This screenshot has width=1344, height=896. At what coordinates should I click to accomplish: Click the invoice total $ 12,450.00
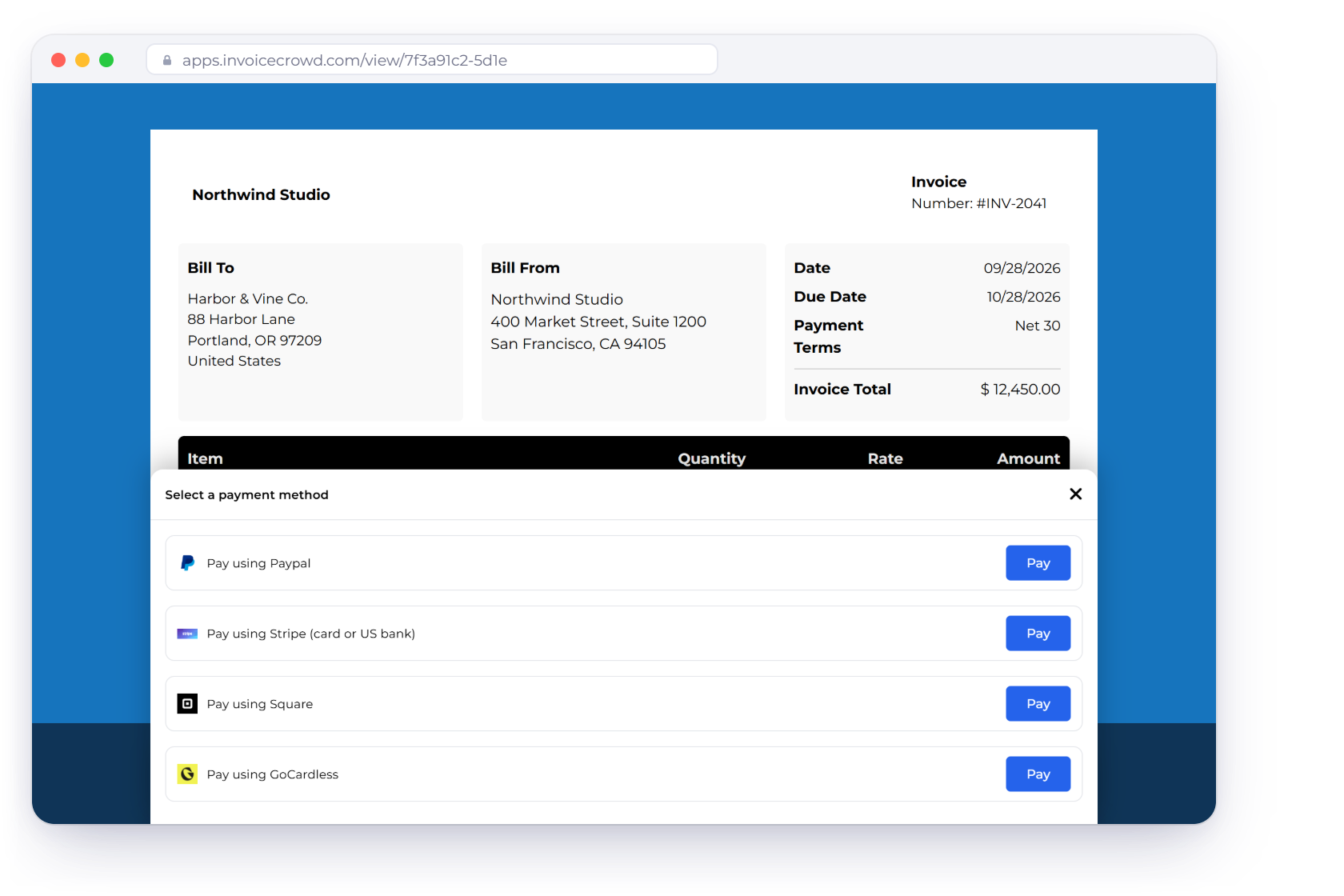click(1020, 390)
